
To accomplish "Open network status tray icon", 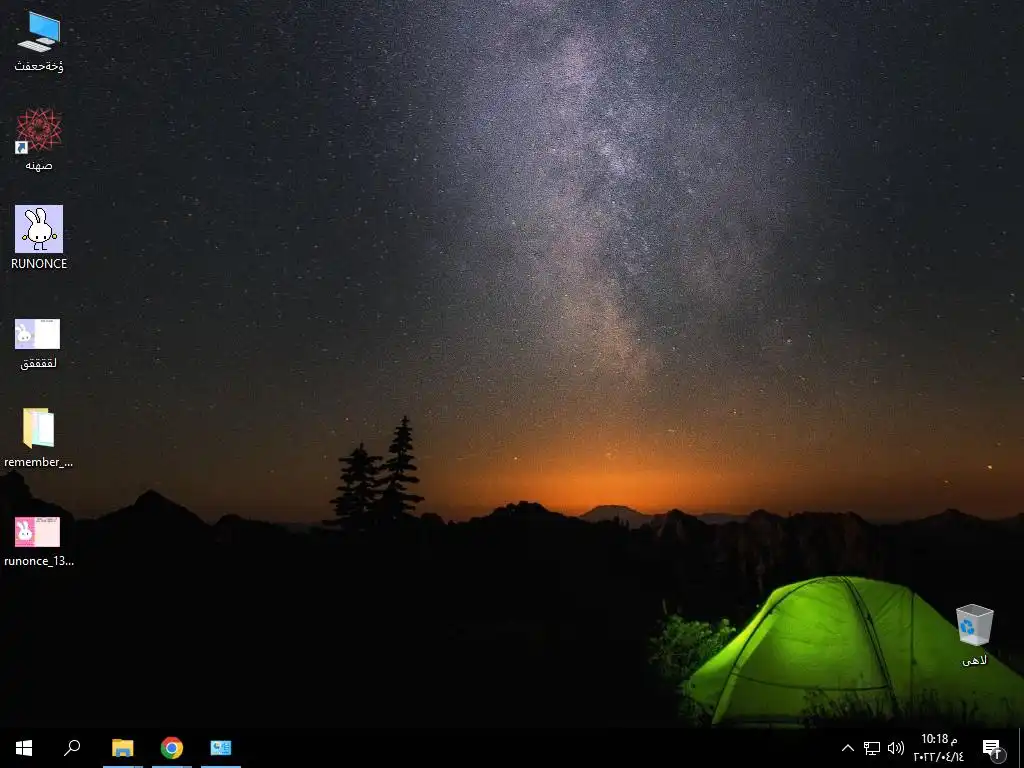I will [x=872, y=748].
